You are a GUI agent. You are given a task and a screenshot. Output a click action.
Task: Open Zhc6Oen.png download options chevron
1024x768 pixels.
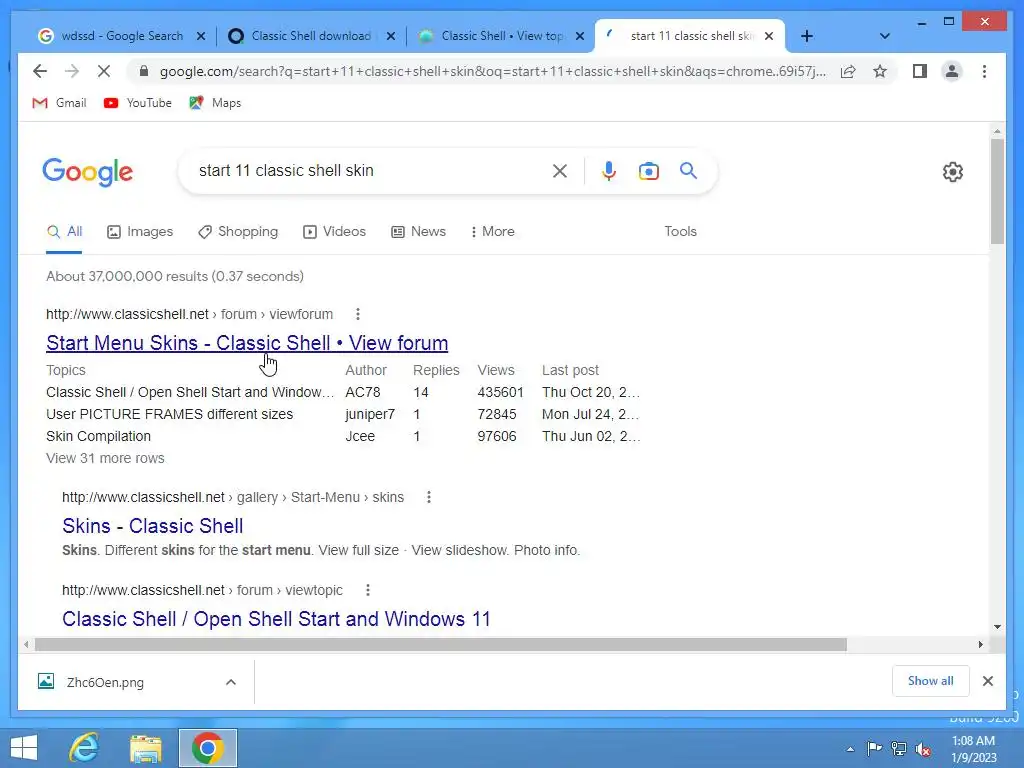click(231, 682)
